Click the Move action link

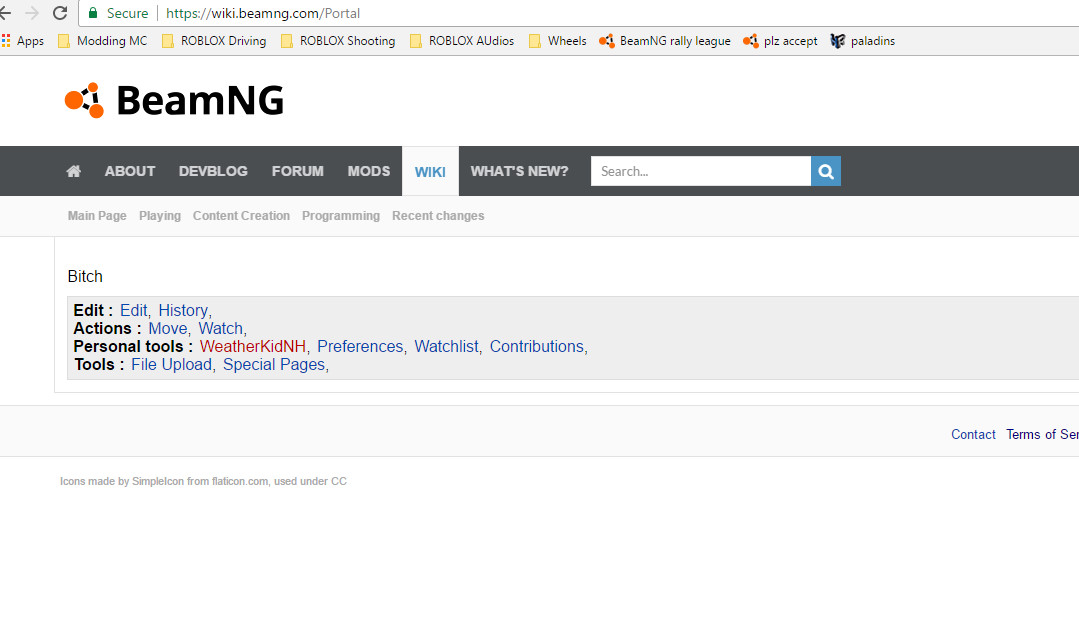pos(167,329)
